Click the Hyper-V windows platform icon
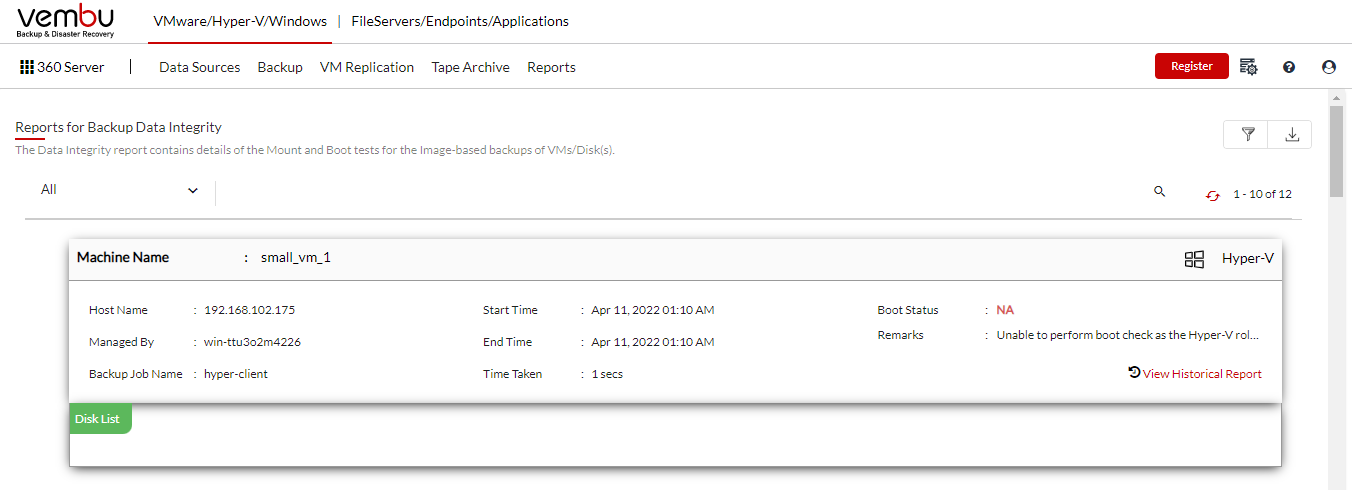 pyautogui.click(x=1194, y=259)
